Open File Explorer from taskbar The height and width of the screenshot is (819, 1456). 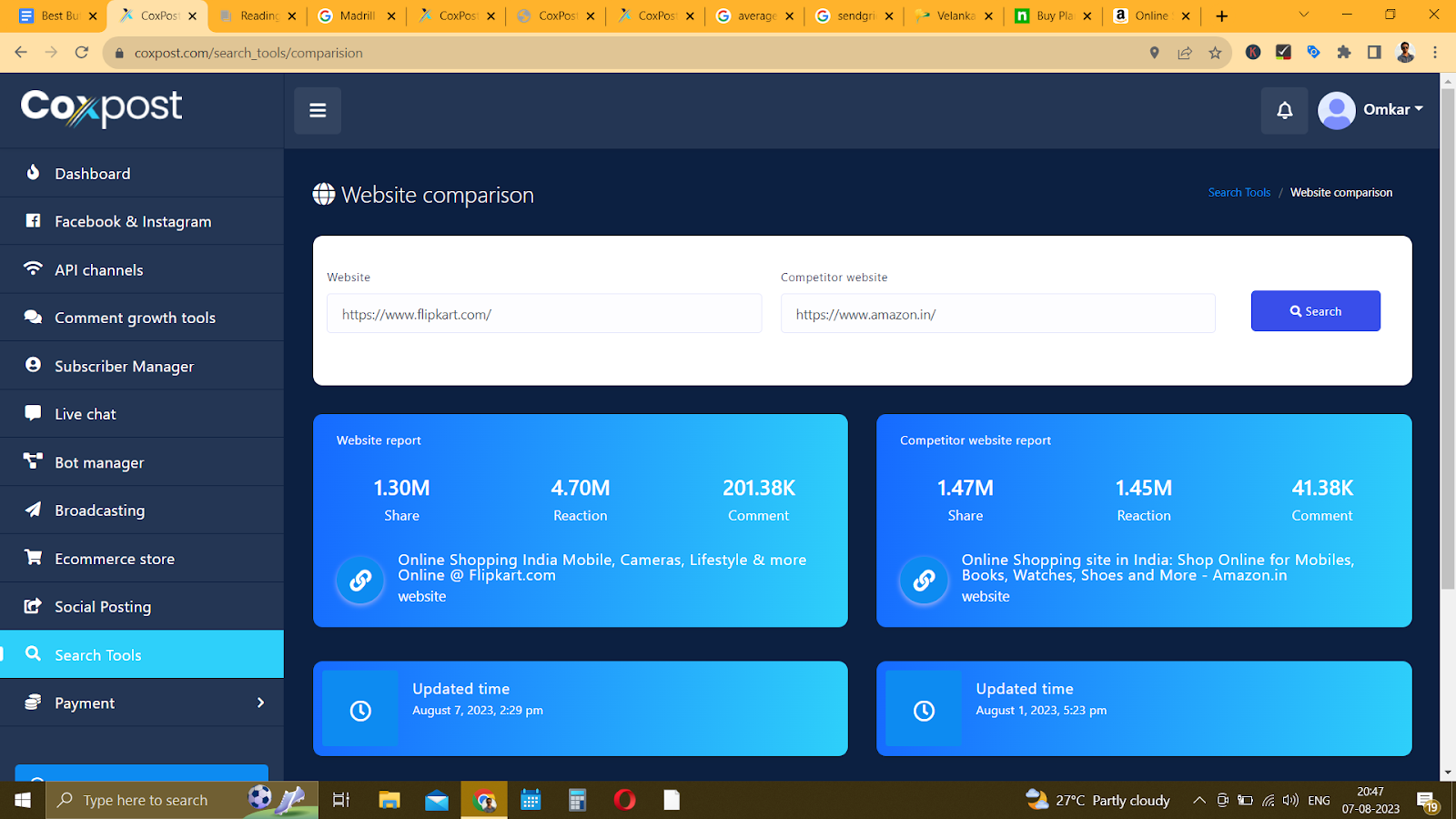(x=389, y=800)
